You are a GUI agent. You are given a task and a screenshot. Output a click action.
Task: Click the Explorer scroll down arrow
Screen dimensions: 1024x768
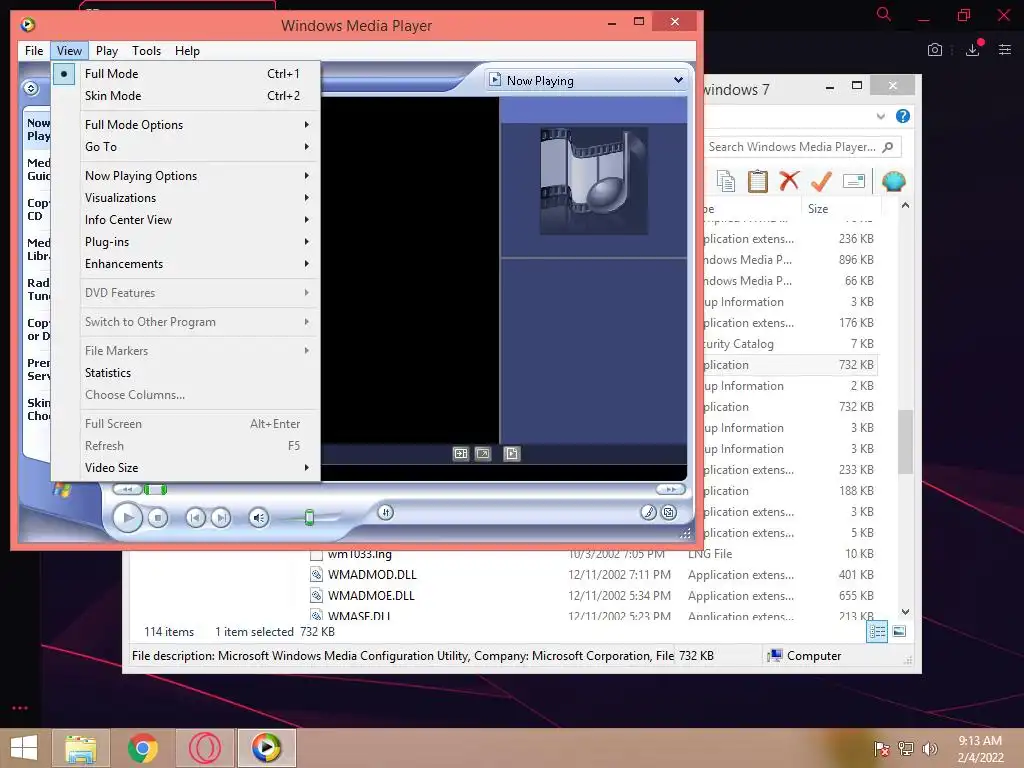pyautogui.click(x=905, y=612)
